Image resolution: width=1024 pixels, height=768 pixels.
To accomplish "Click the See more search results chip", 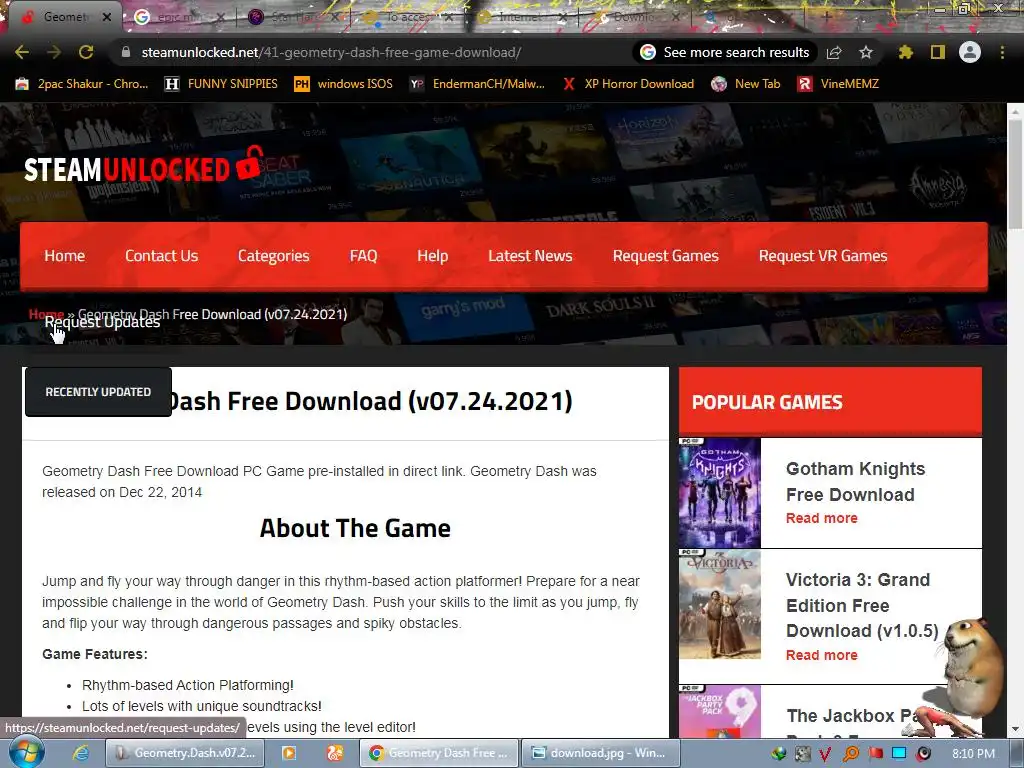I will pyautogui.click(x=725, y=52).
